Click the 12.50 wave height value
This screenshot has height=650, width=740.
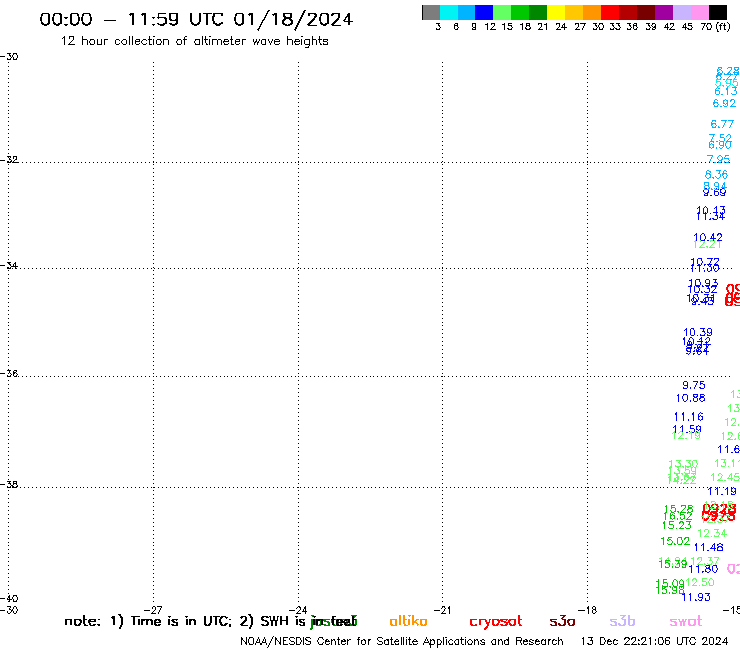pyautogui.click(x=700, y=582)
